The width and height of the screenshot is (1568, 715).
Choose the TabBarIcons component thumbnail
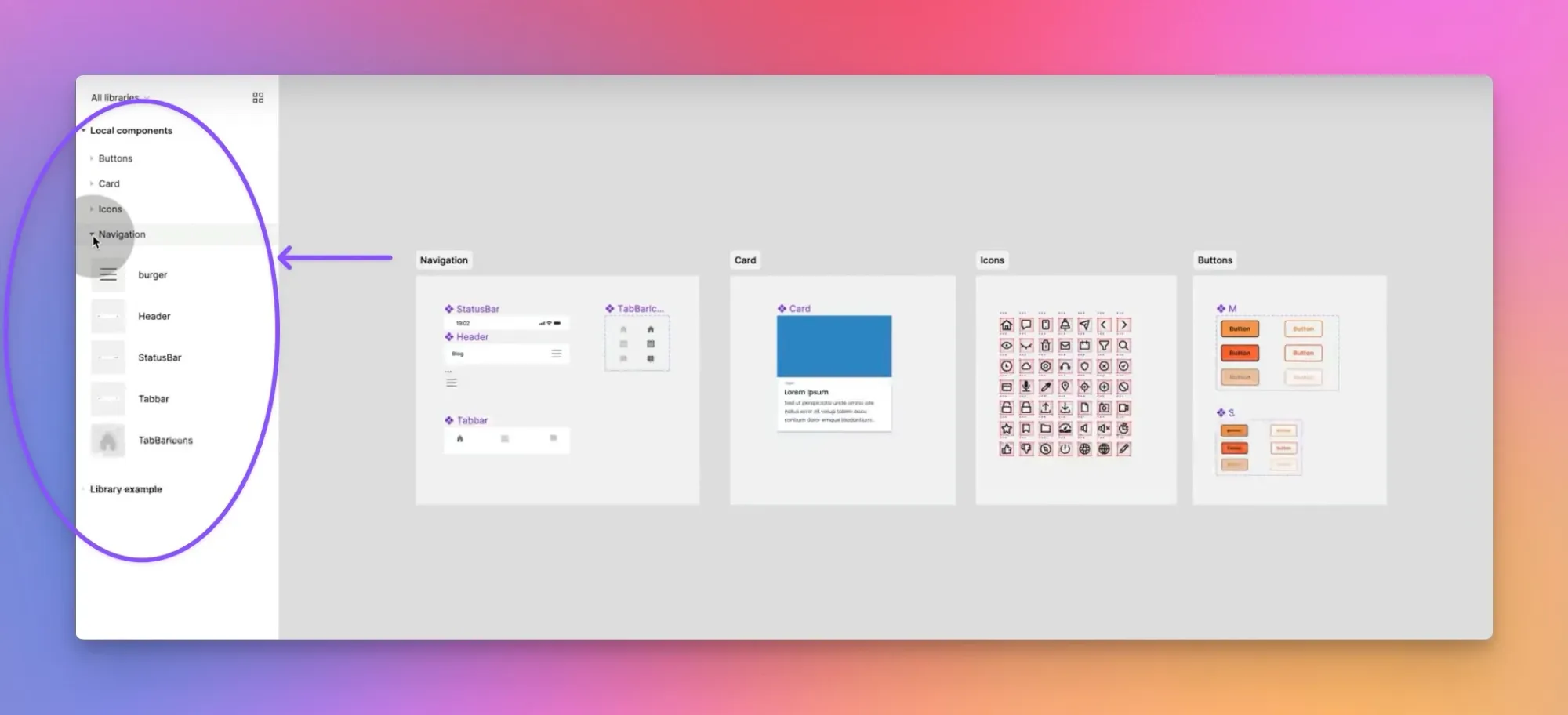(x=108, y=441)
